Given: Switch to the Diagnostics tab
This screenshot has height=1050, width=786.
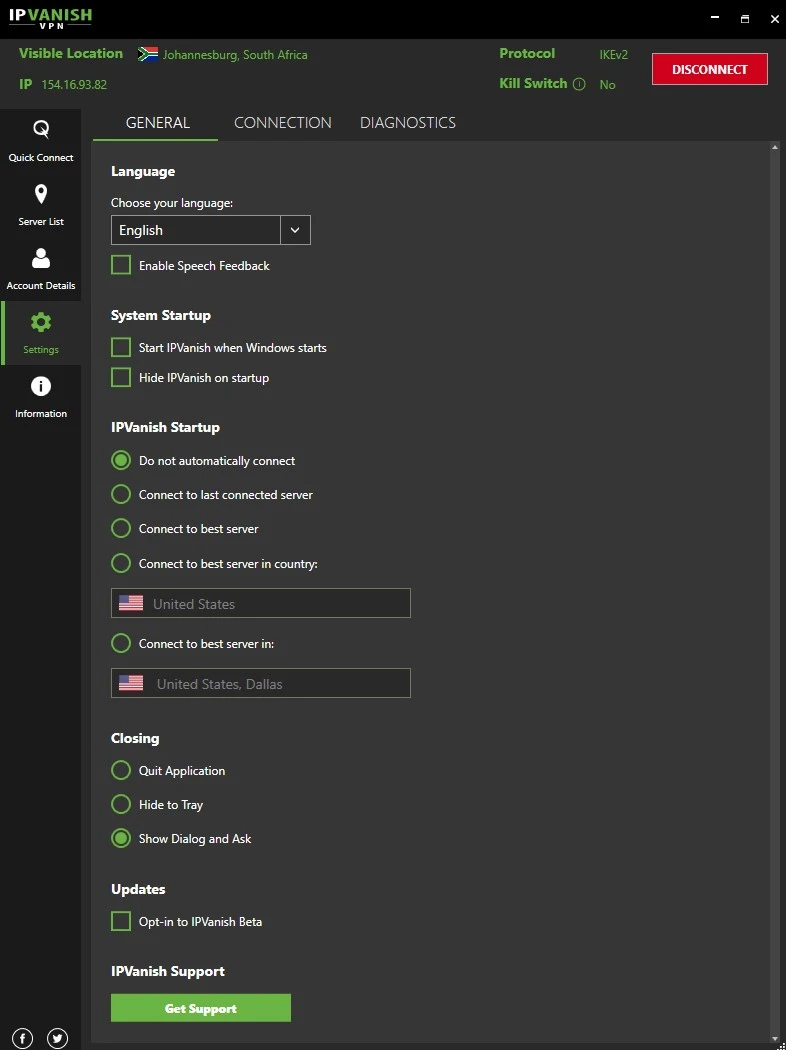Looking at the screenshot, I should pos(408,123).
